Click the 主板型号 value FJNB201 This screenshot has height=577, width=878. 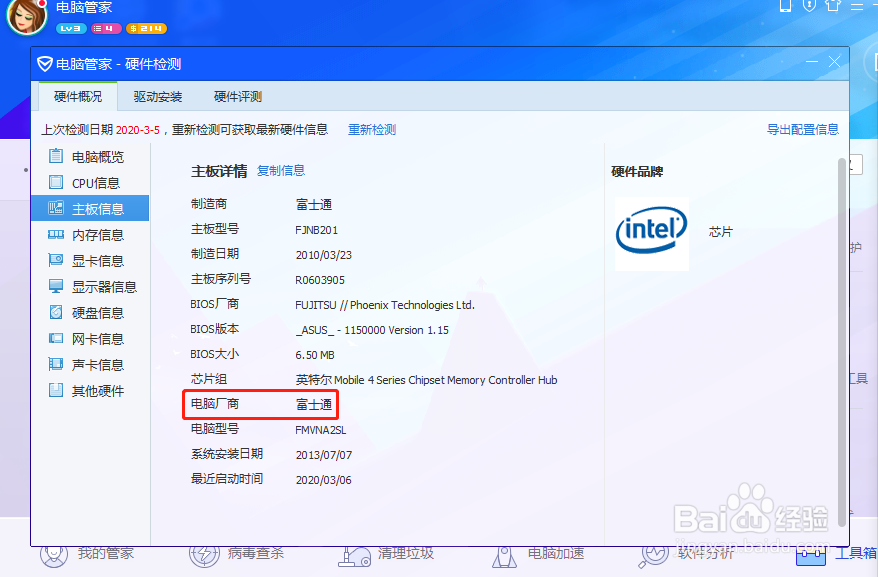pyautogui.click(x=316, y=230)
